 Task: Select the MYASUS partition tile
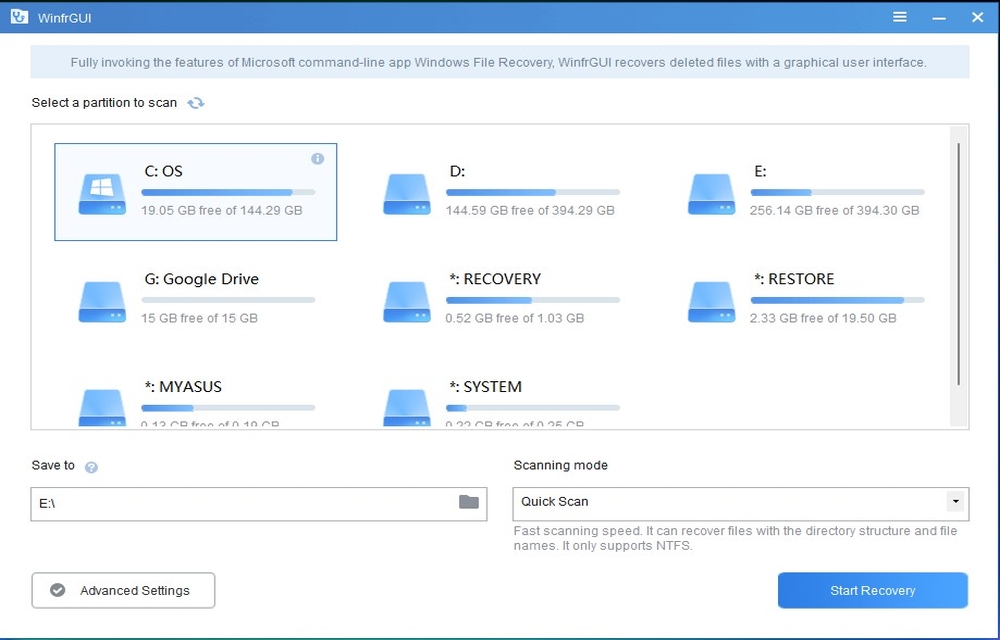point(195,400)
